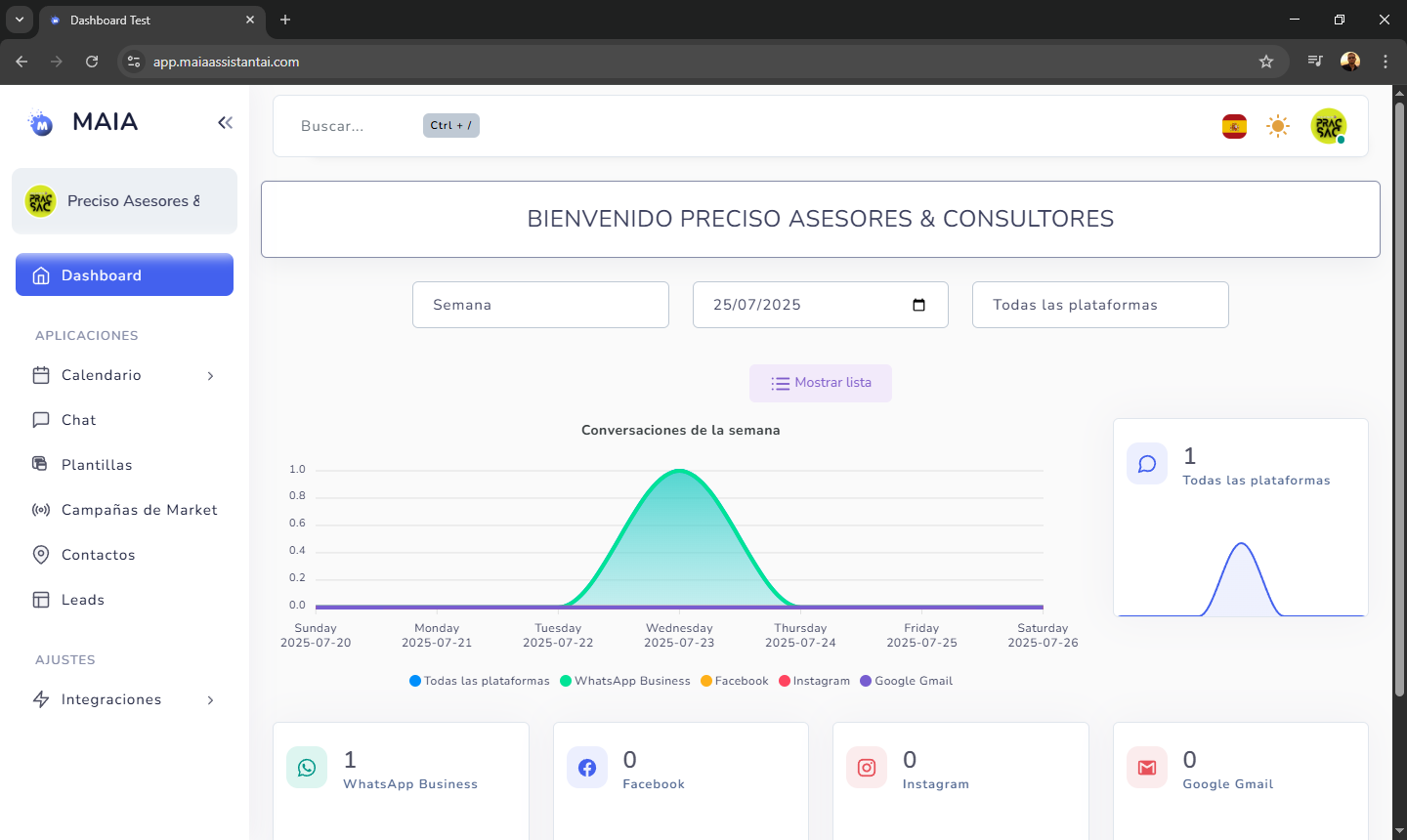Open the Semana period dropdown
This screenshot has width=1407, height=840.
click(540, 305)
